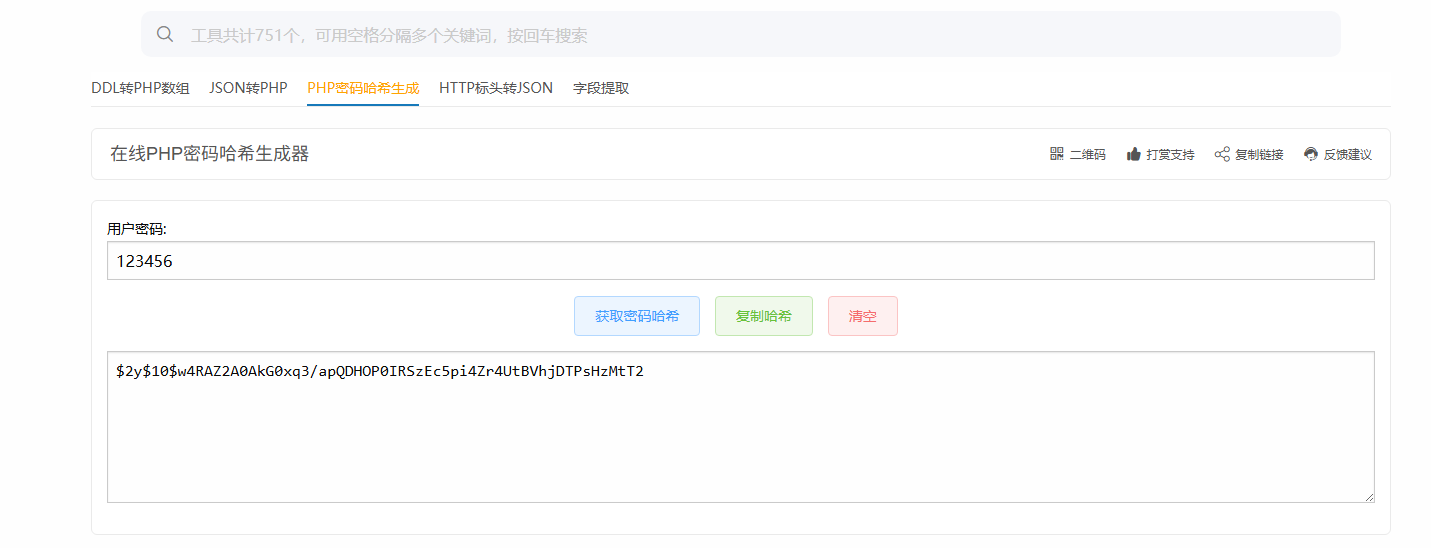Click the search magnifier icon
Viewport: 1431px width, 548px height.
[165, 35]
